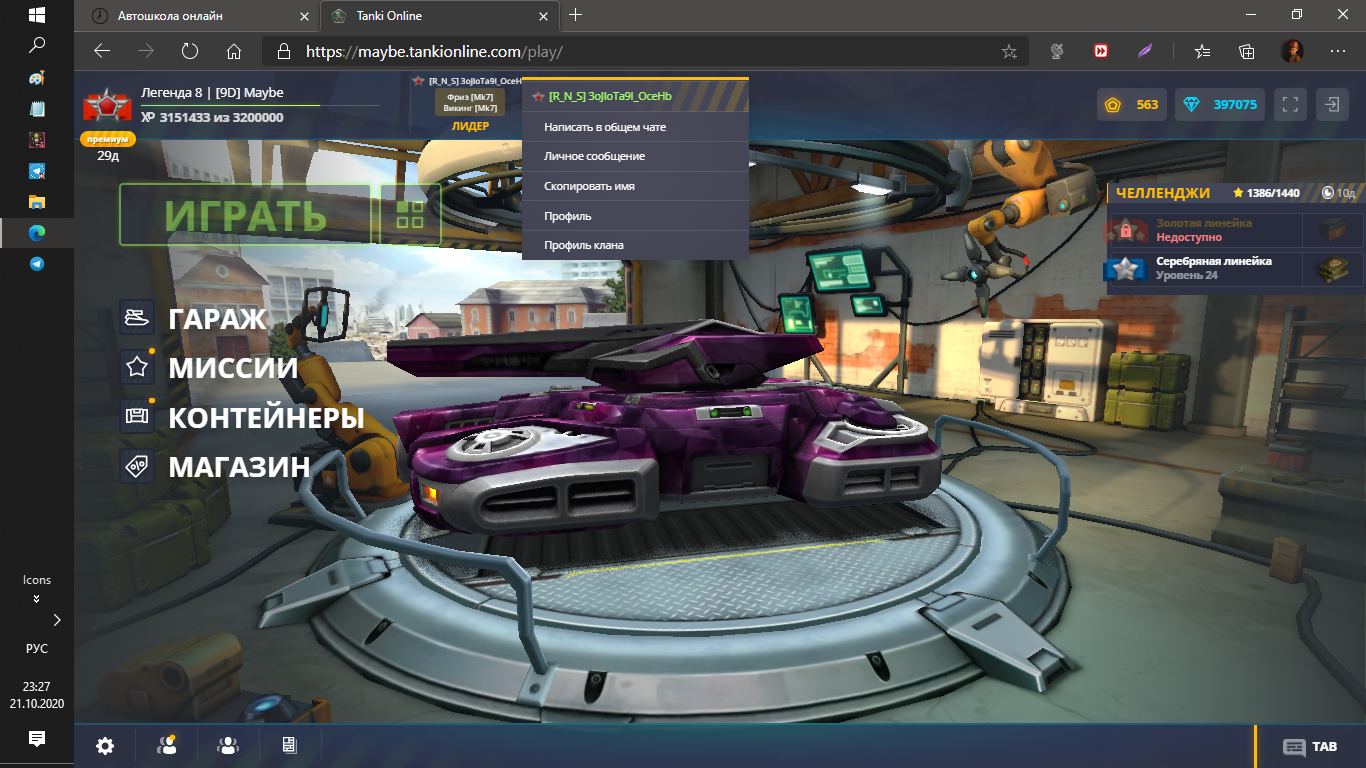
Task: Close the Tanki Online tab
Action: click(x=543, y=16)
